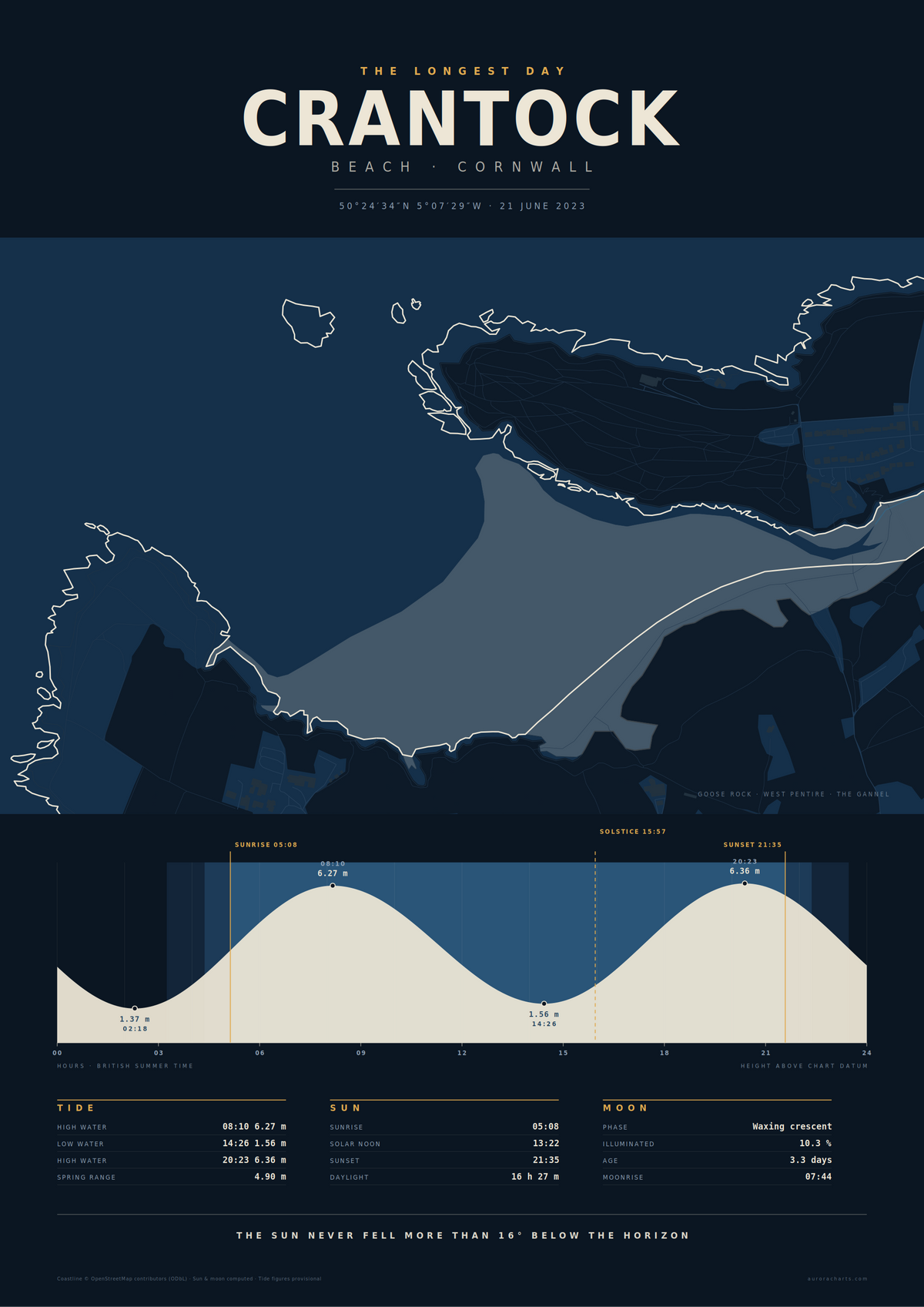The height and width of the screenshot is (1307, 924).
Task: Click the moon age value '3.3 days'
Action: coord(811,1160)
